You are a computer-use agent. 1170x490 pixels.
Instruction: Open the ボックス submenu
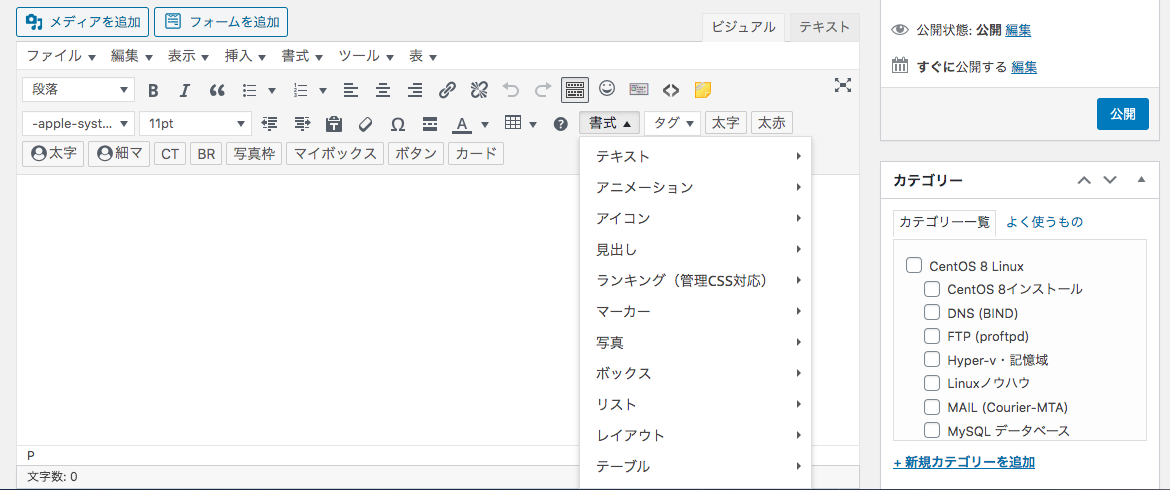(695, 373)
